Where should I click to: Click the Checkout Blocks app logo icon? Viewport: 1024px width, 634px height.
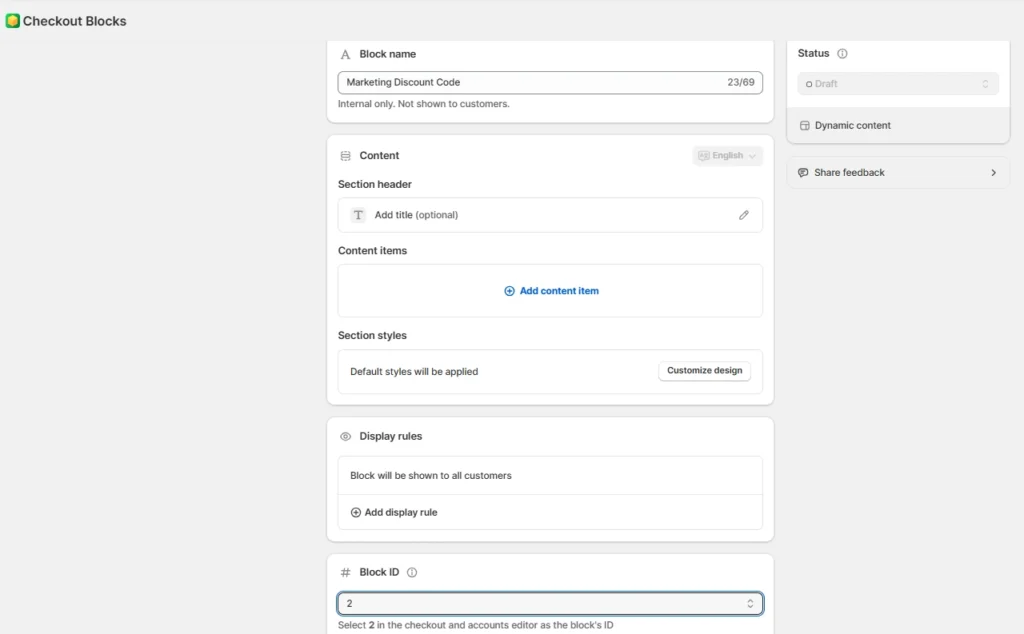click(x=12, y=21)
